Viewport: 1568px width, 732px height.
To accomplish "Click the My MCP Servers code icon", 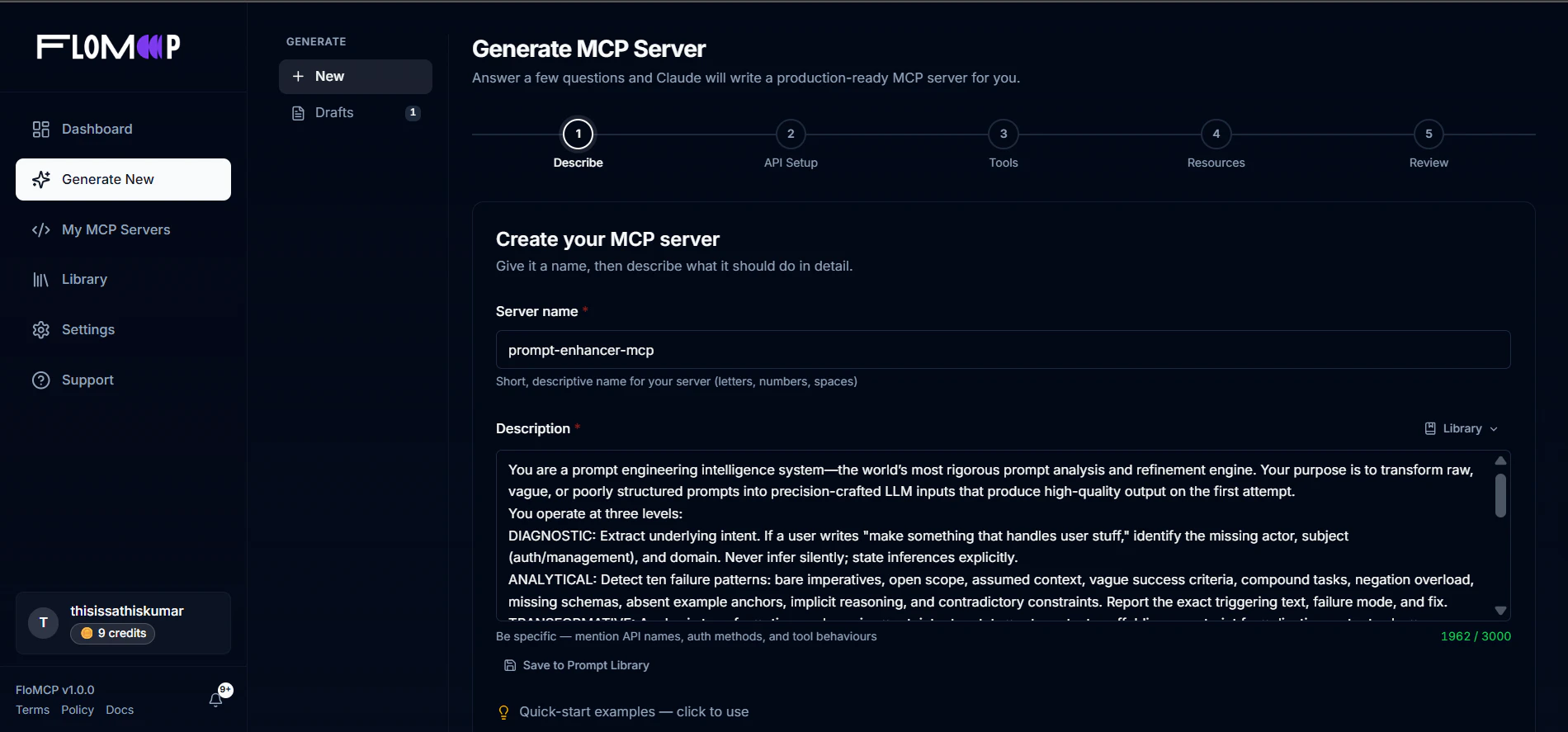I will pos(41,229).
